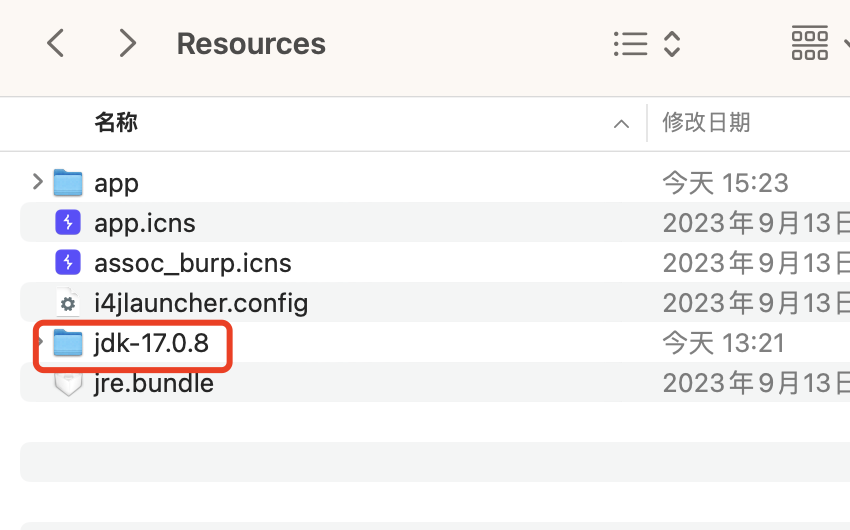Expand the app folder disclosure arrow
The image size is (850, 530).
[x=37, y=182]
